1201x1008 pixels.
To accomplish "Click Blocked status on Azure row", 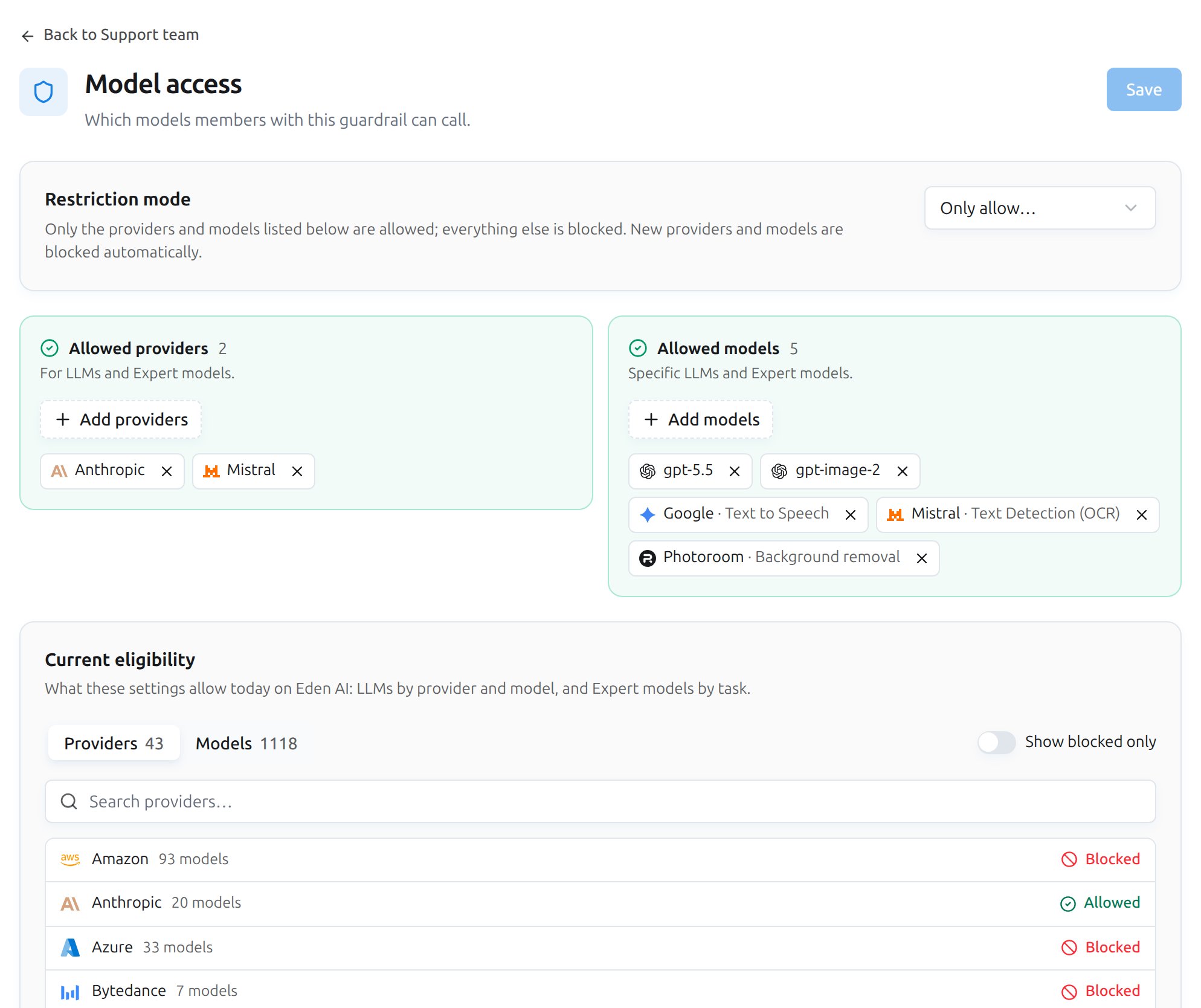I will click(x=1101, y=948).
